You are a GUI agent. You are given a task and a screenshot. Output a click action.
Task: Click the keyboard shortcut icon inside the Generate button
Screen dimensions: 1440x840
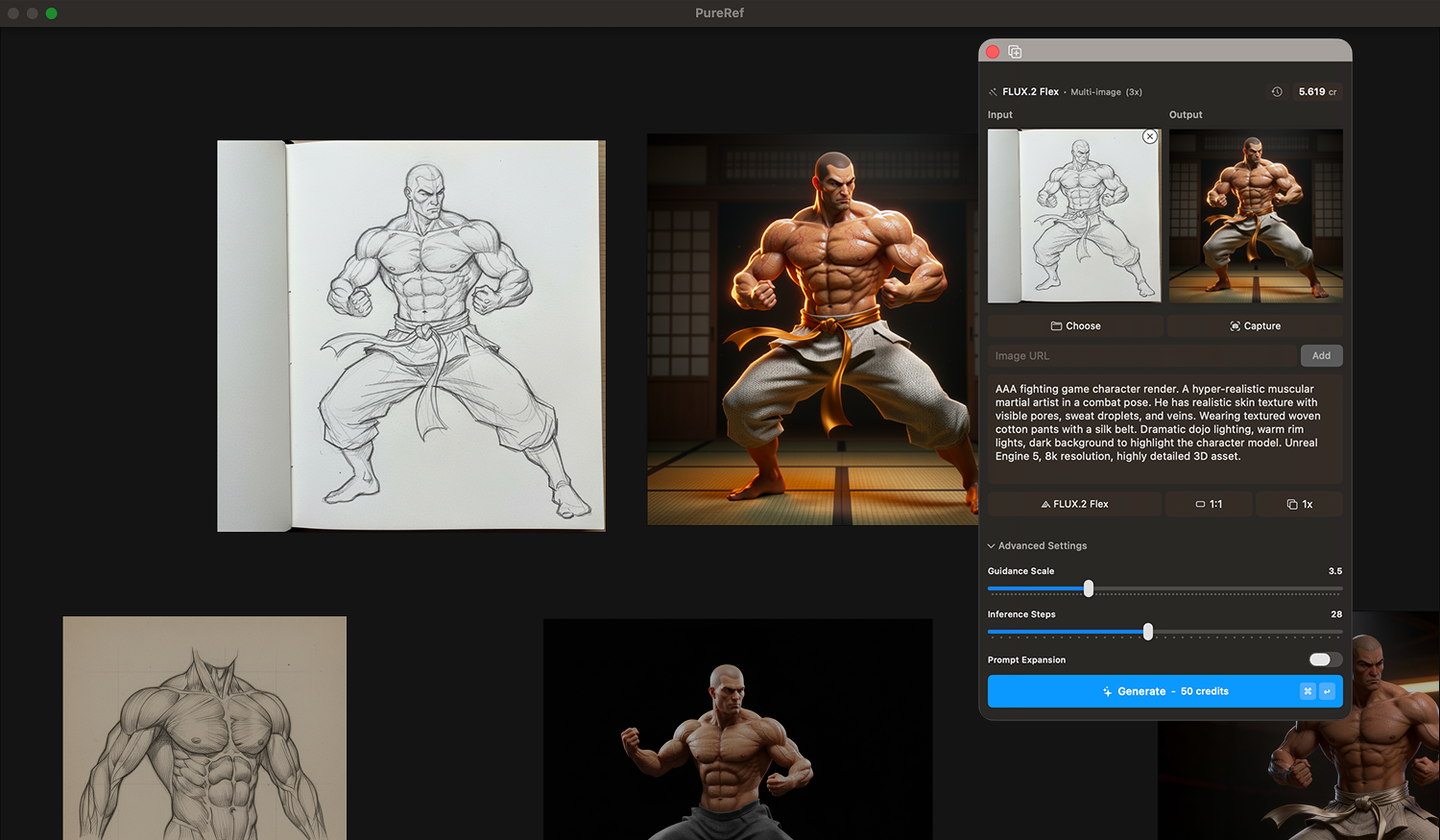pos(1308,691)
